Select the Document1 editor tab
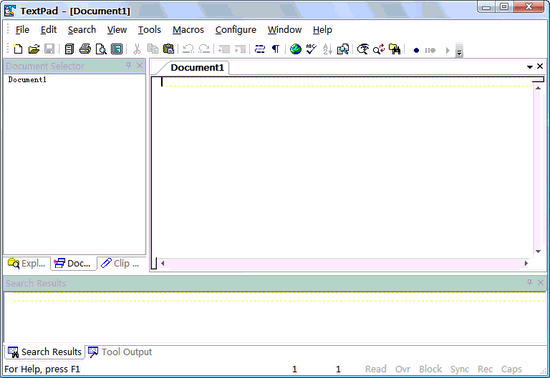Viewport: 550px width, 378px height. pos(197,68)
